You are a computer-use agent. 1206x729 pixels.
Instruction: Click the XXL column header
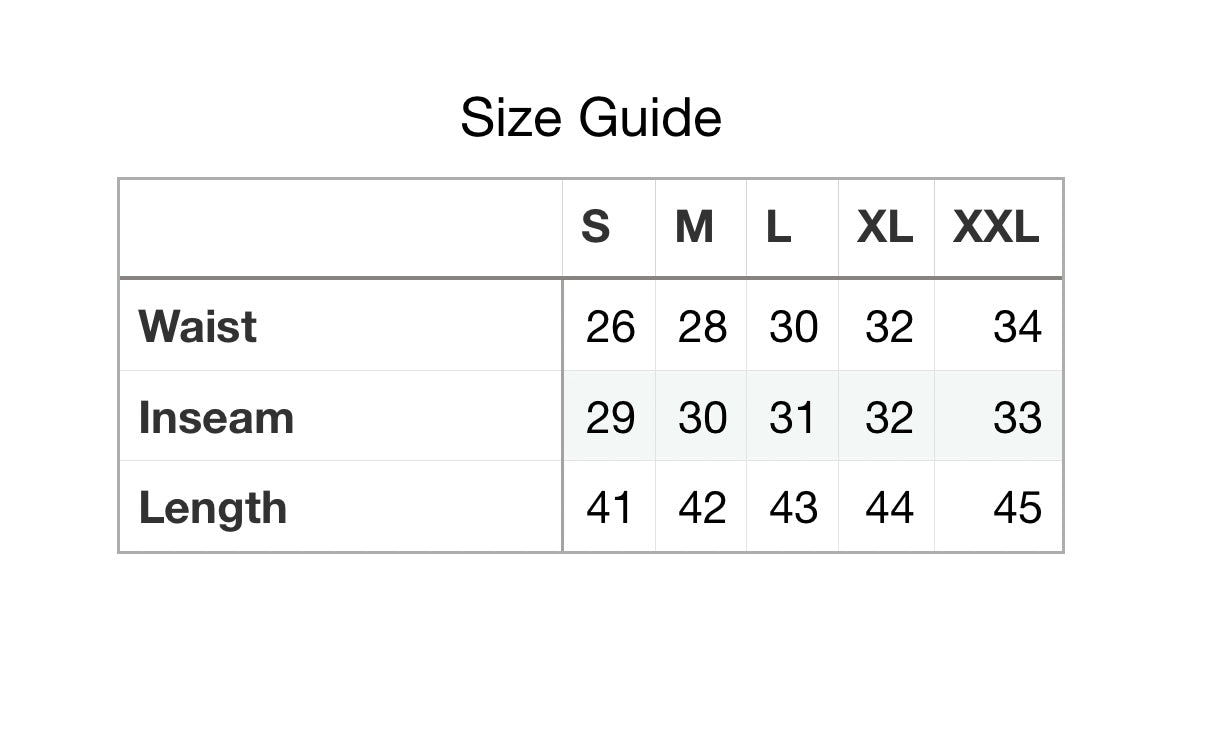pyautogui.click(x=996, y=228)
